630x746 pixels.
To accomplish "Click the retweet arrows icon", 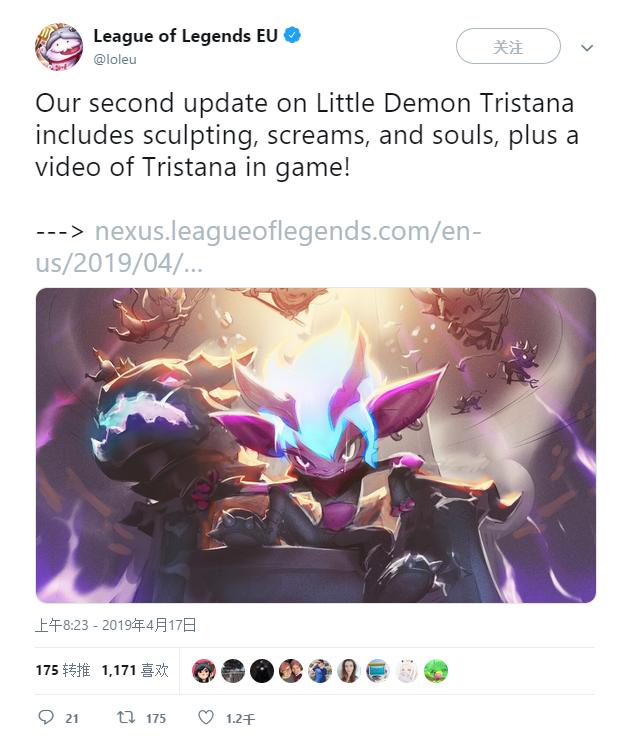I will [x=126, y=717].
